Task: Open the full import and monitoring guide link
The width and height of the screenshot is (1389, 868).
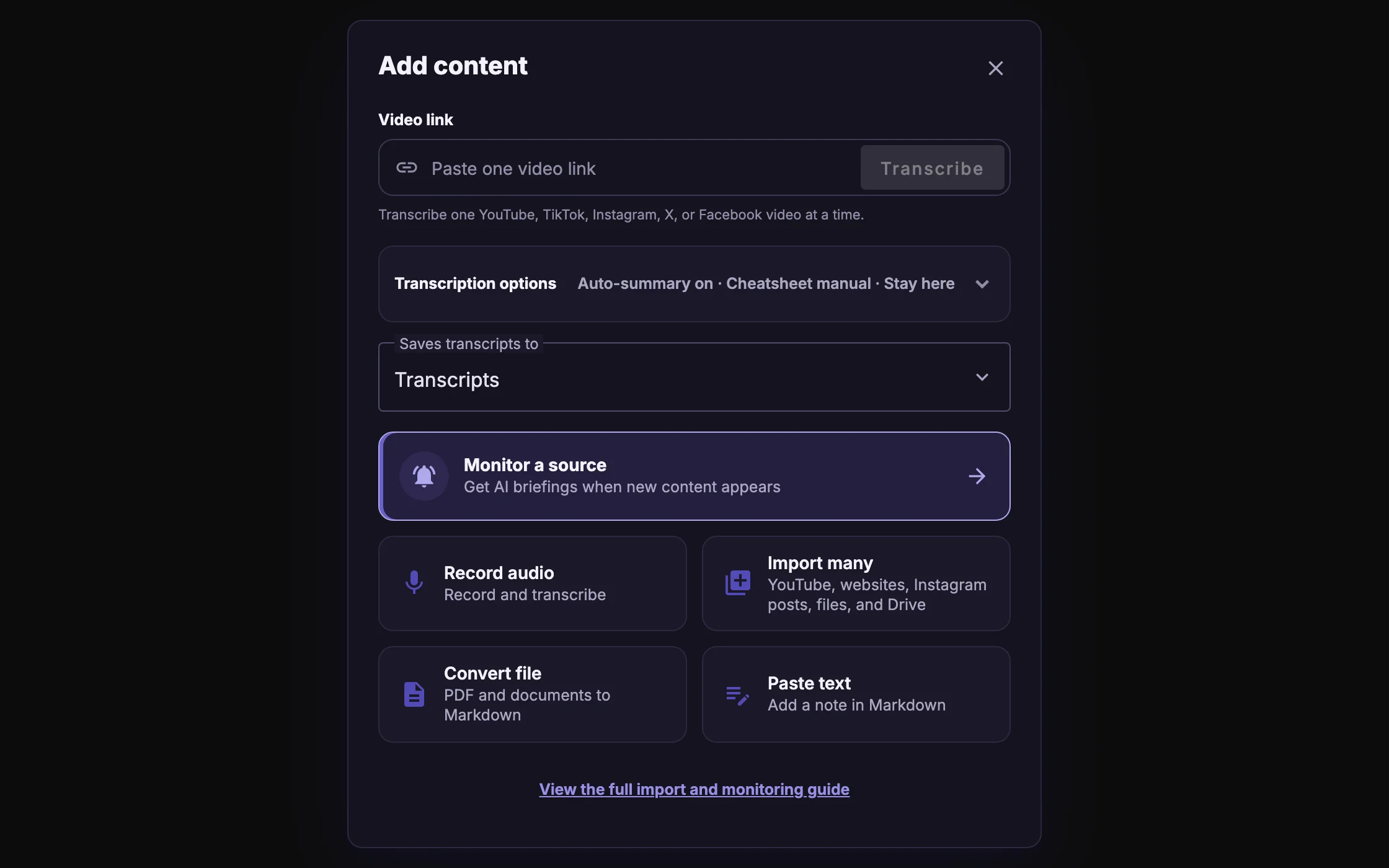Action: coord(694,789)
